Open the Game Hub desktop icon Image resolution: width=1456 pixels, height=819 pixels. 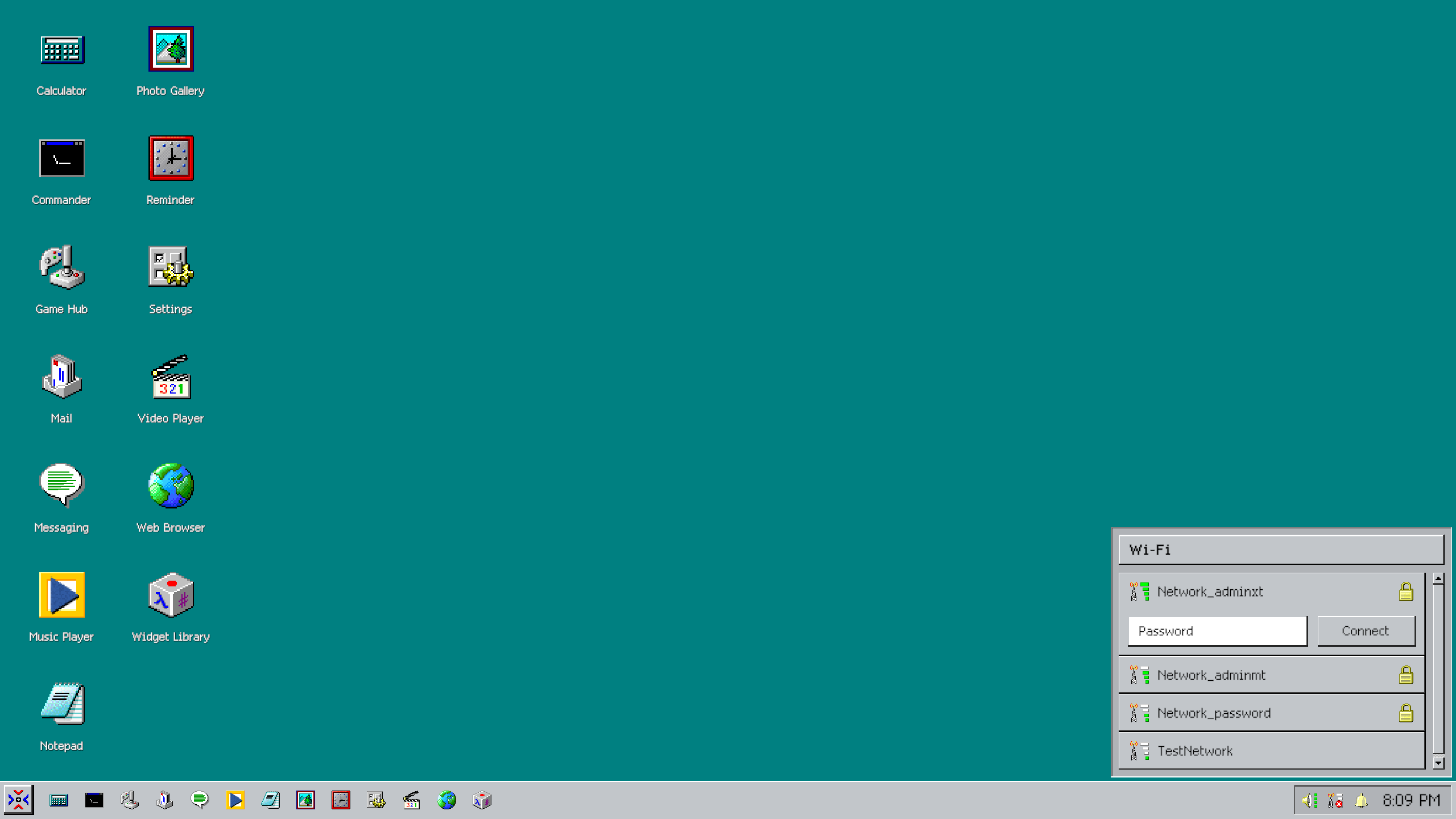coord(61,268)
